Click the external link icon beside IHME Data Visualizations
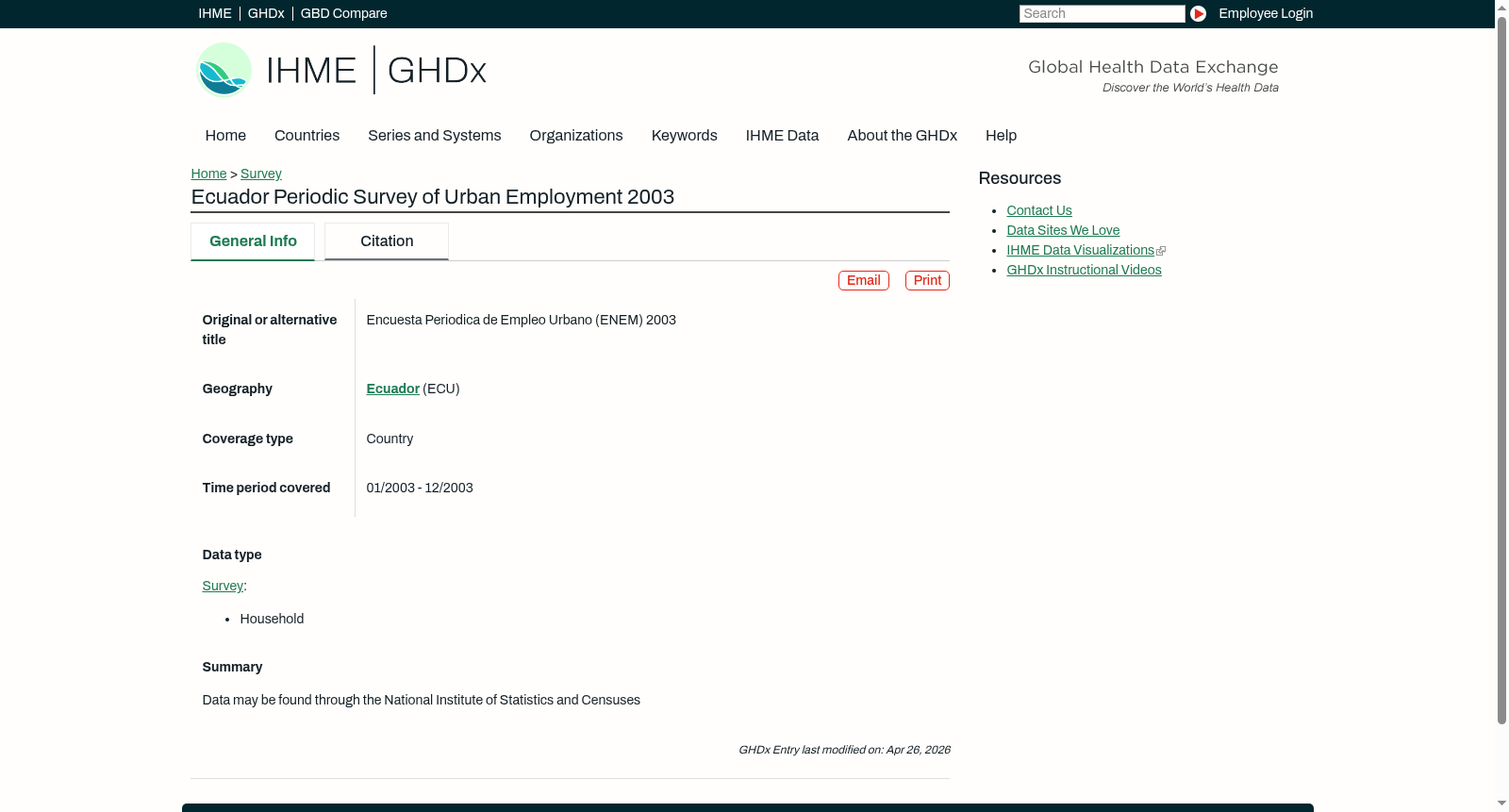Image resolution: width=1509 pixels, height=812 pixels. [x=1161, y=251]
